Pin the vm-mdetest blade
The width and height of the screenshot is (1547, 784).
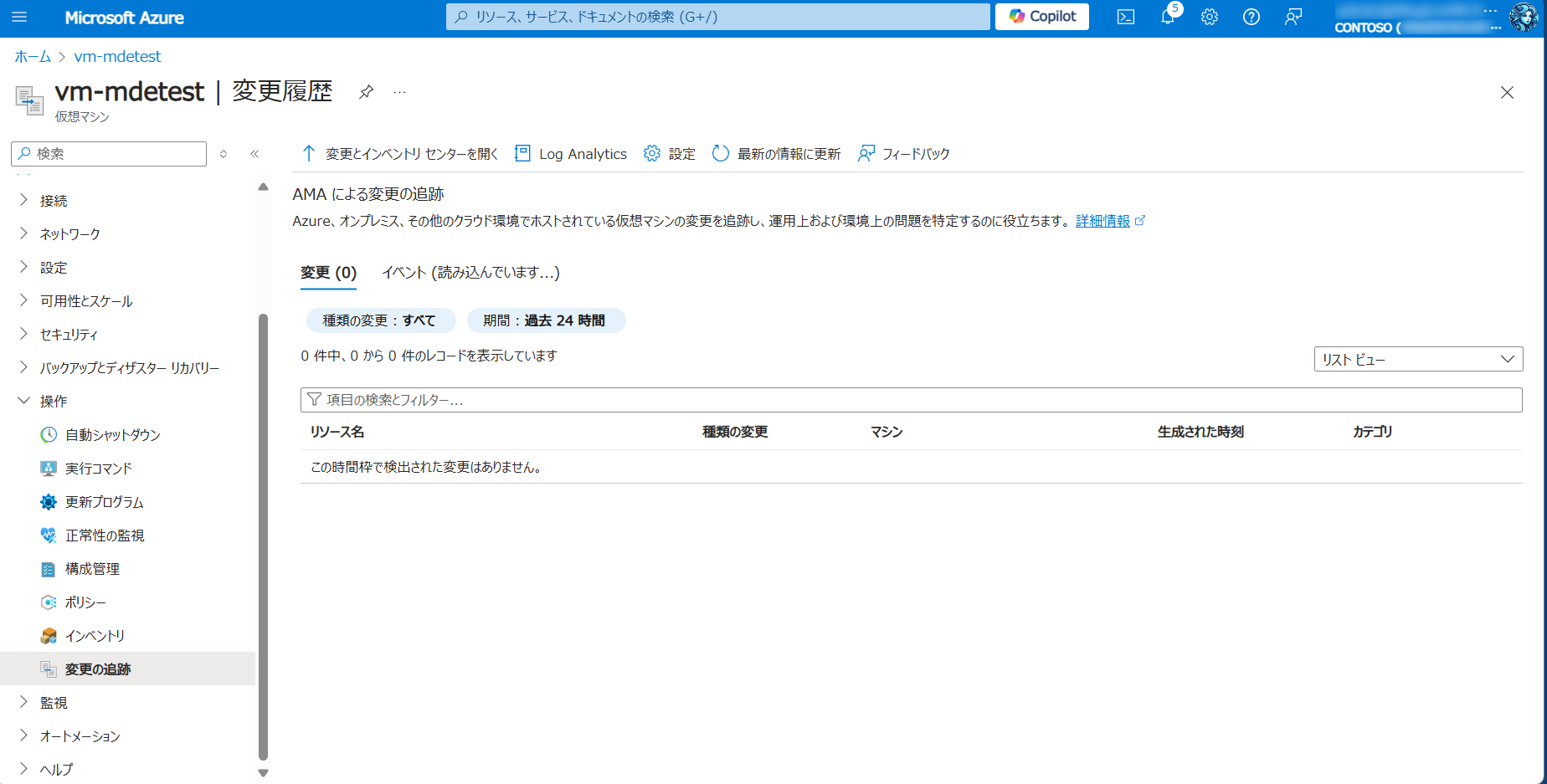pyautogui.click(x=366, y=92)
